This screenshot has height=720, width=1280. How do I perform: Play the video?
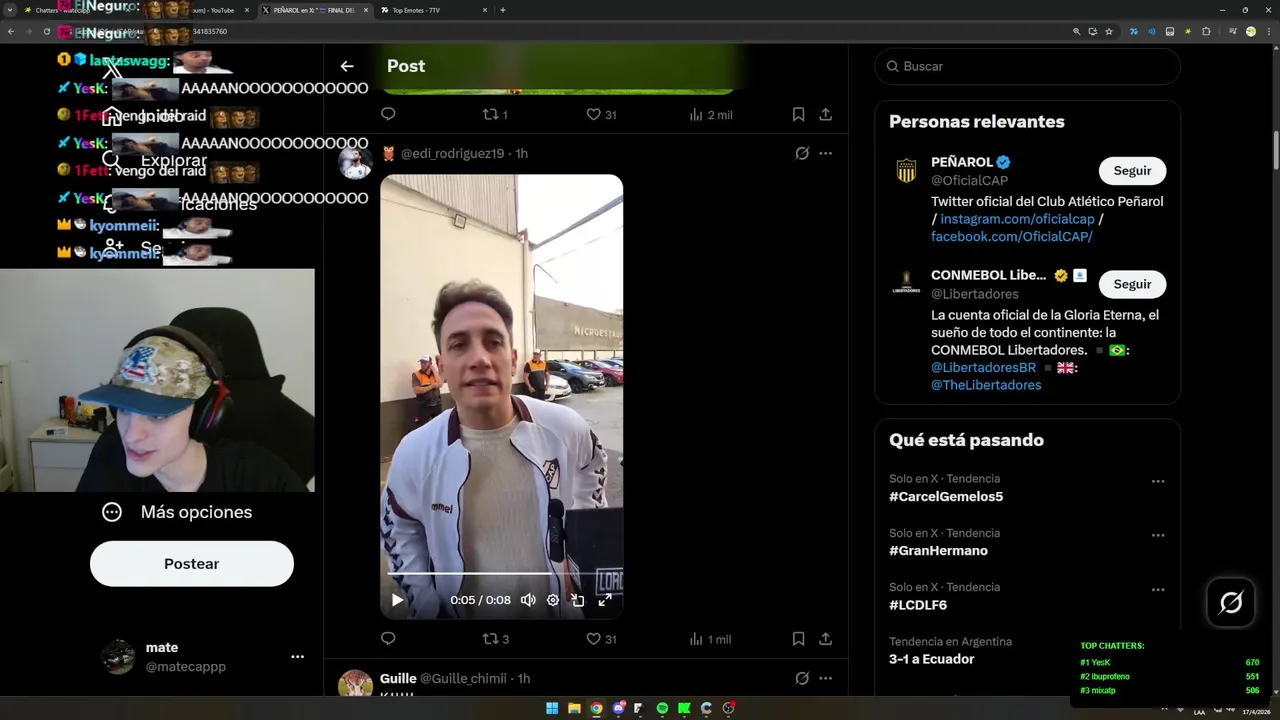397,600
